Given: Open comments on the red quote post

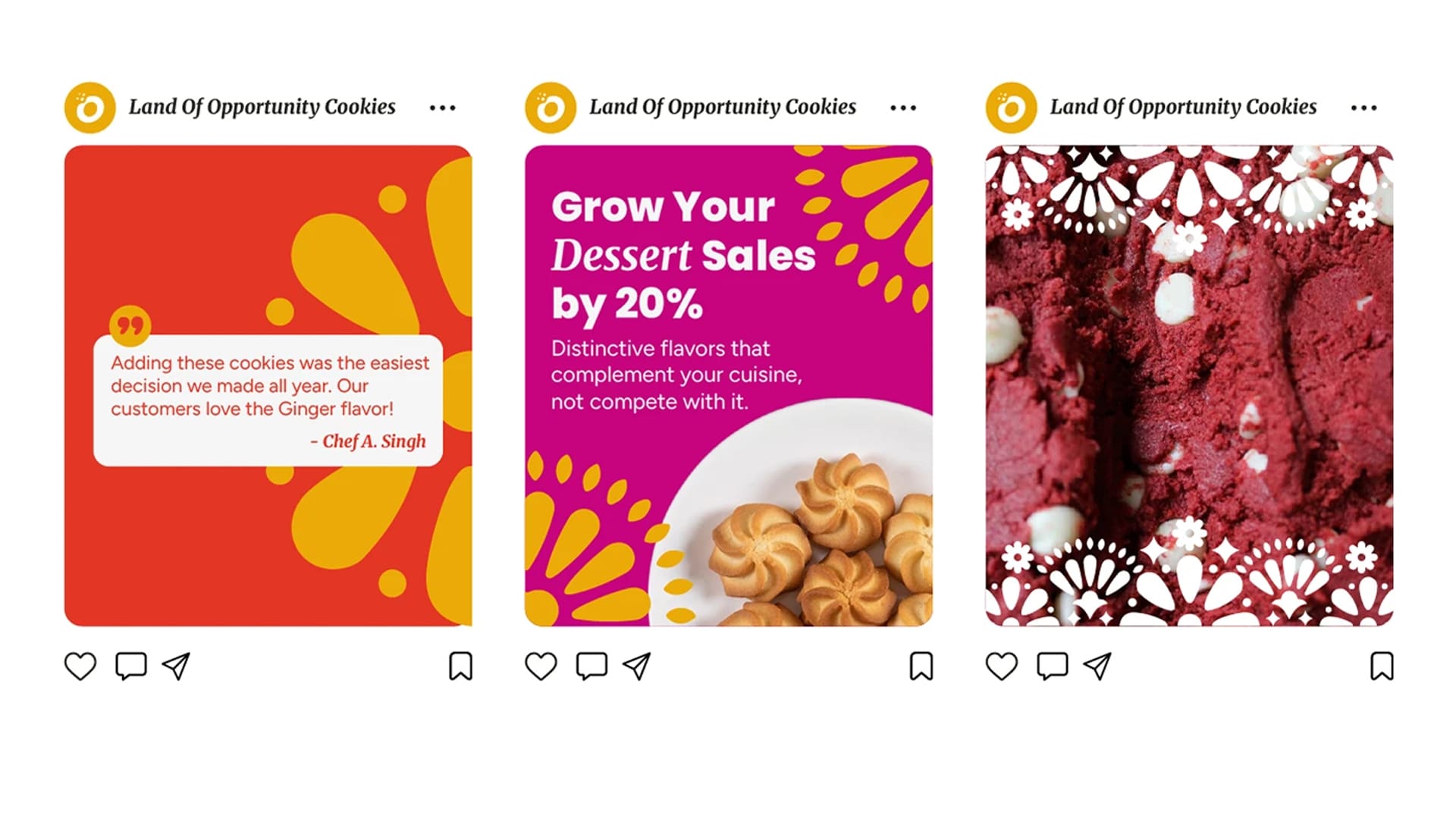Looking at the screenshot, I should [x=130, y=666].
